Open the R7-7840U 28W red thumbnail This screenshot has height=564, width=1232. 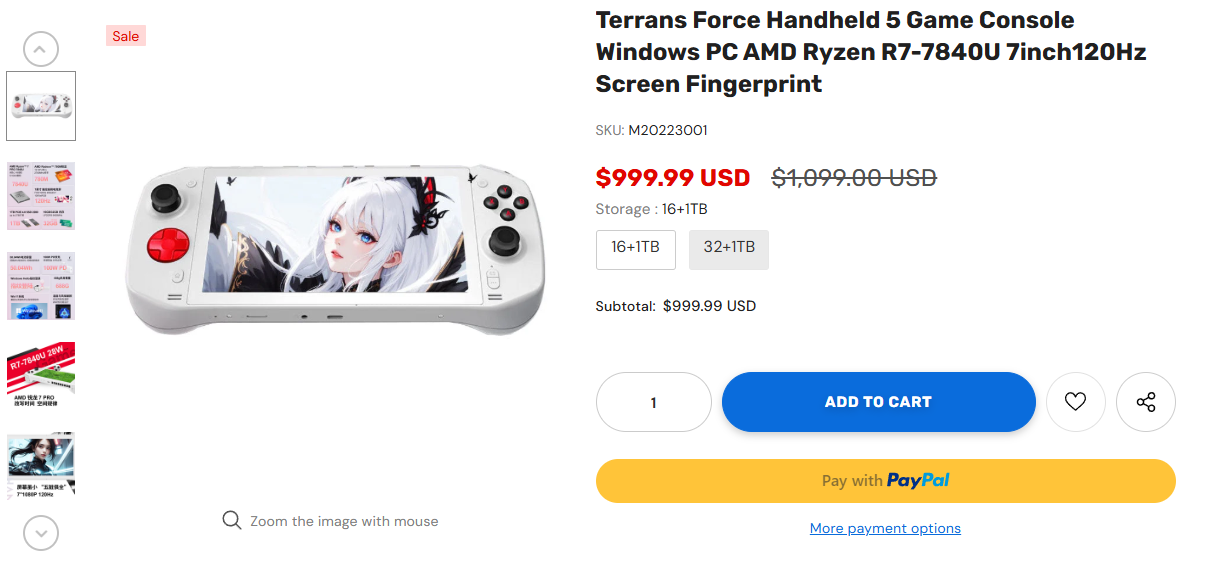[41, 375]
